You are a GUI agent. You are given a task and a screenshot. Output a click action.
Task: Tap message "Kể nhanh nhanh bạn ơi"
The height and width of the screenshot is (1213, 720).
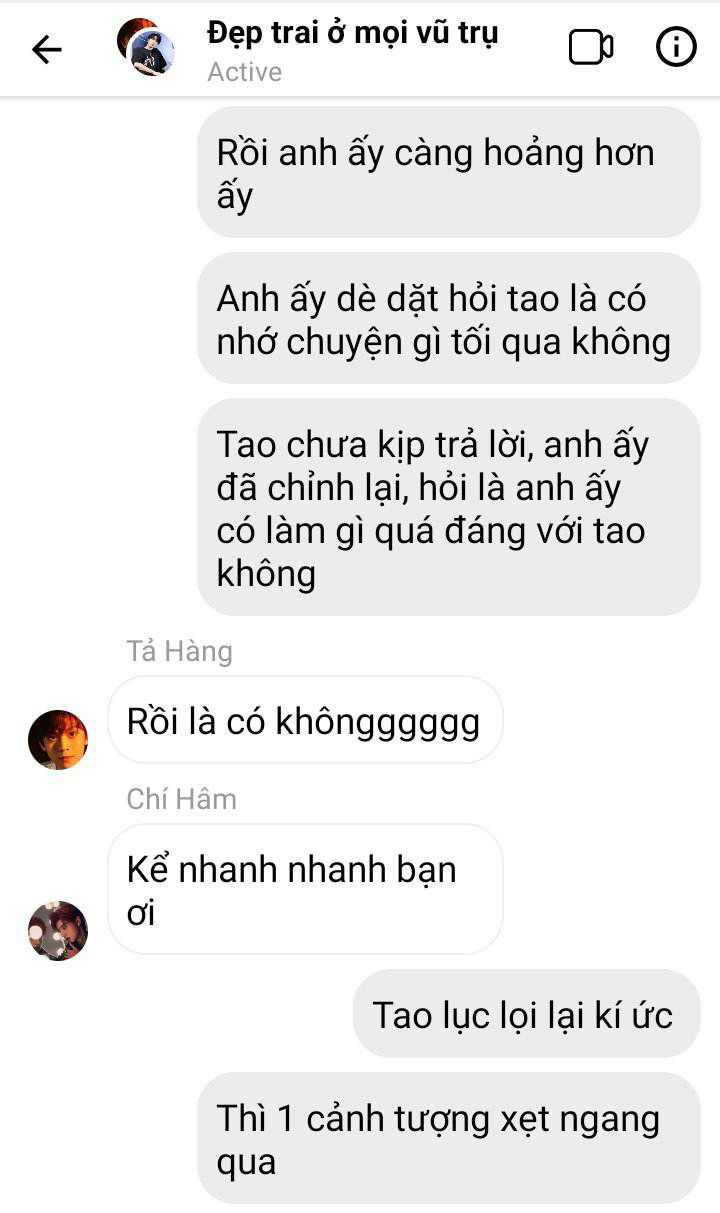[304, 889]
